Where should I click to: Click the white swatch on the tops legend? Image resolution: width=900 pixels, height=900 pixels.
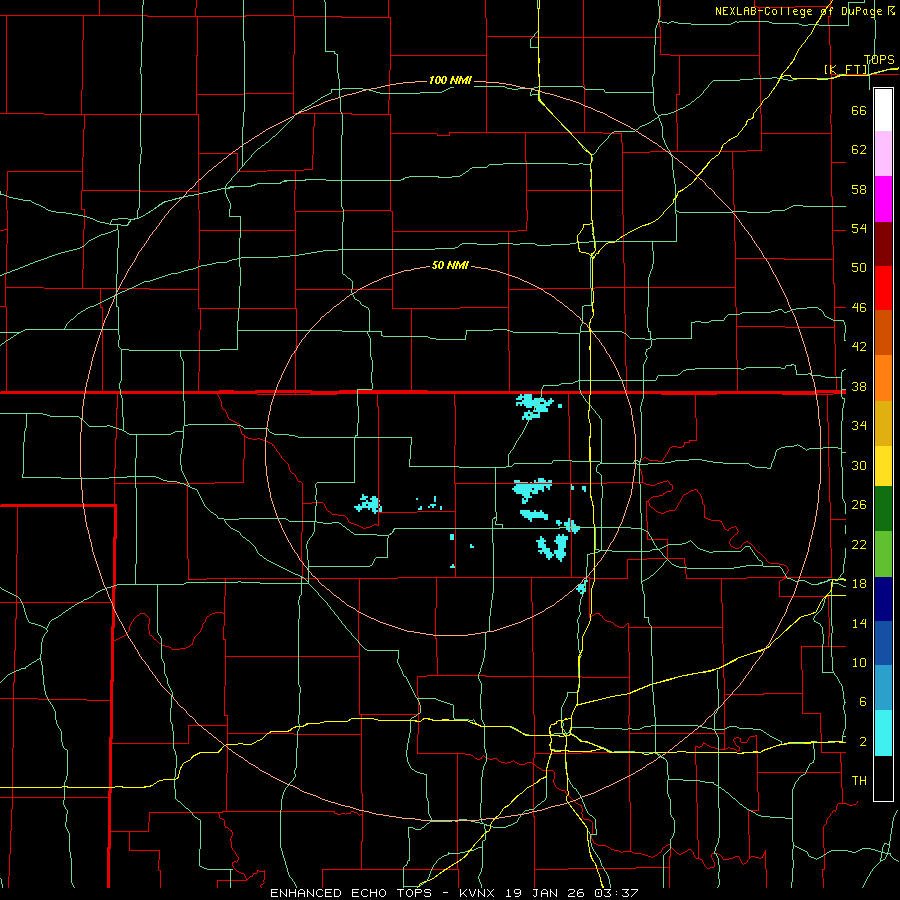(x=883, y=110)
